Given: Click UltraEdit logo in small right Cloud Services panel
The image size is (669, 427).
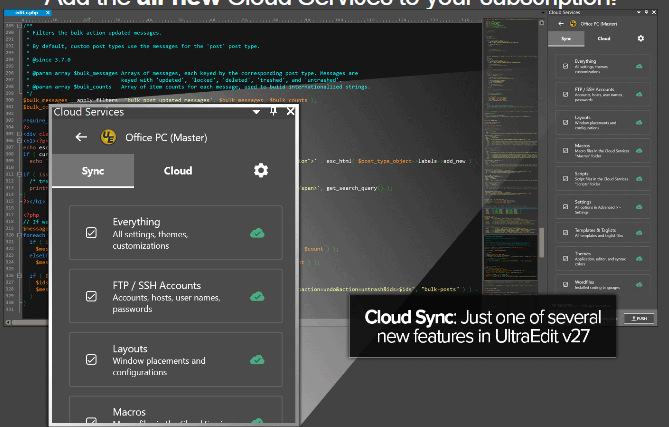Looking at the screenshot, I should [573, 23].
